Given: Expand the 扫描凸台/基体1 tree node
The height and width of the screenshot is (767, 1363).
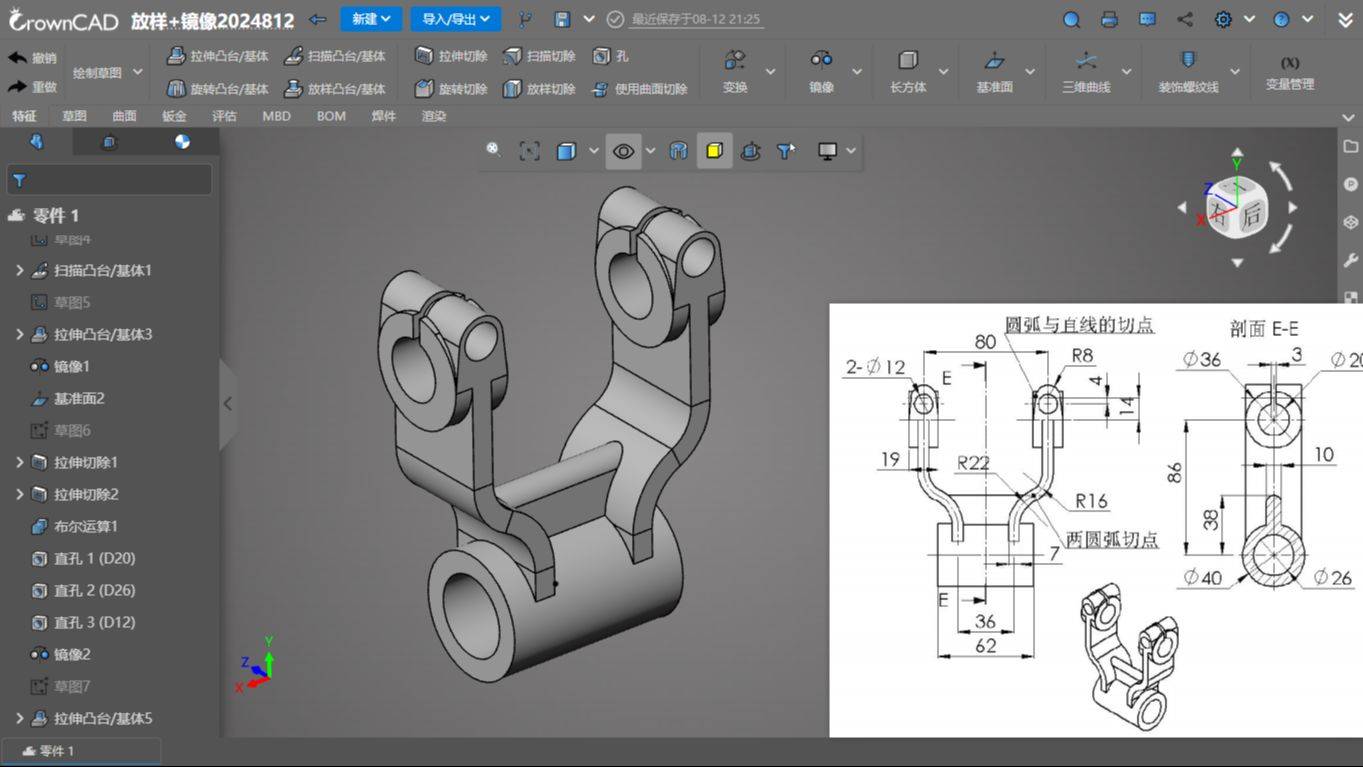Looking at the screenshot, I should pos(19,270).
